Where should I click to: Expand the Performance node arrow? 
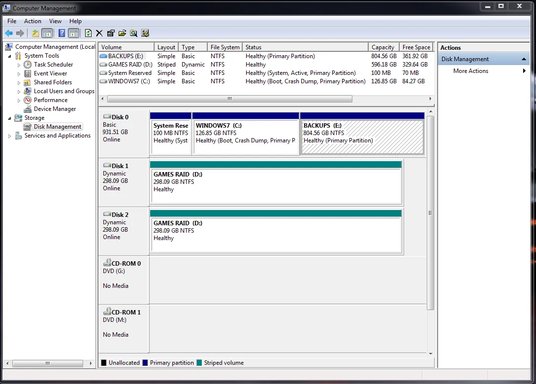[19, 100]
